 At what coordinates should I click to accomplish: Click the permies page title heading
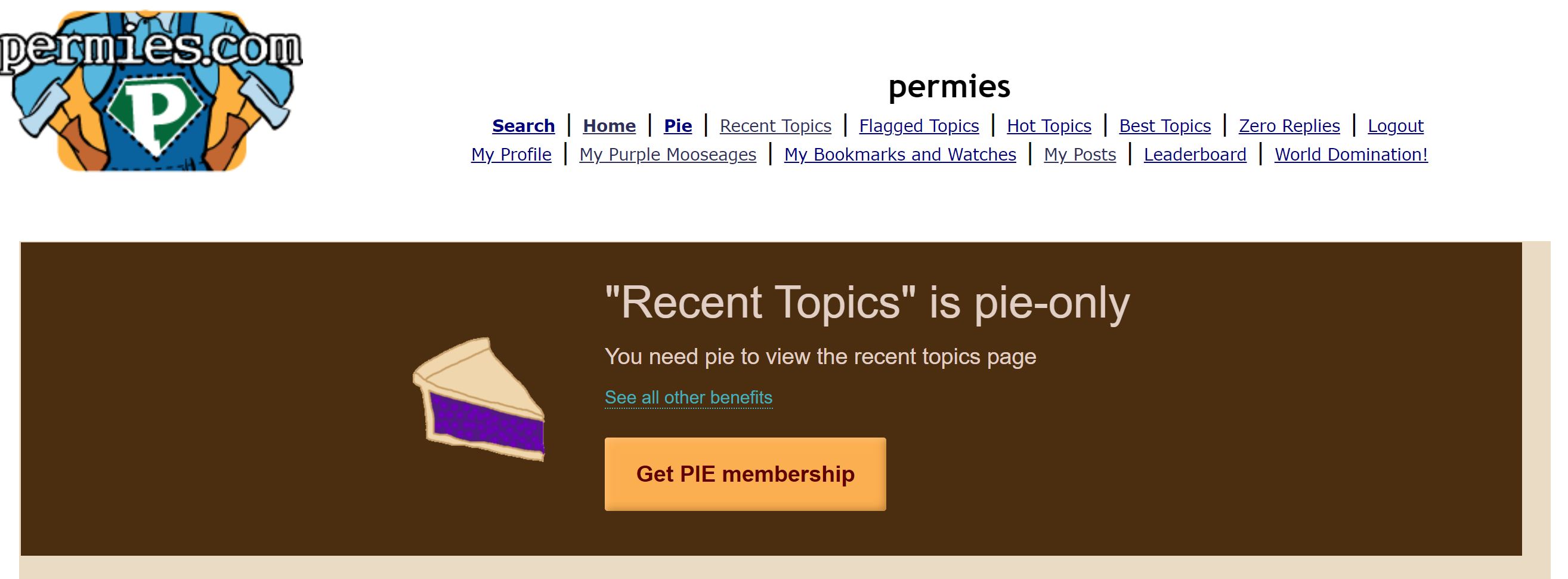click(949, 87)
